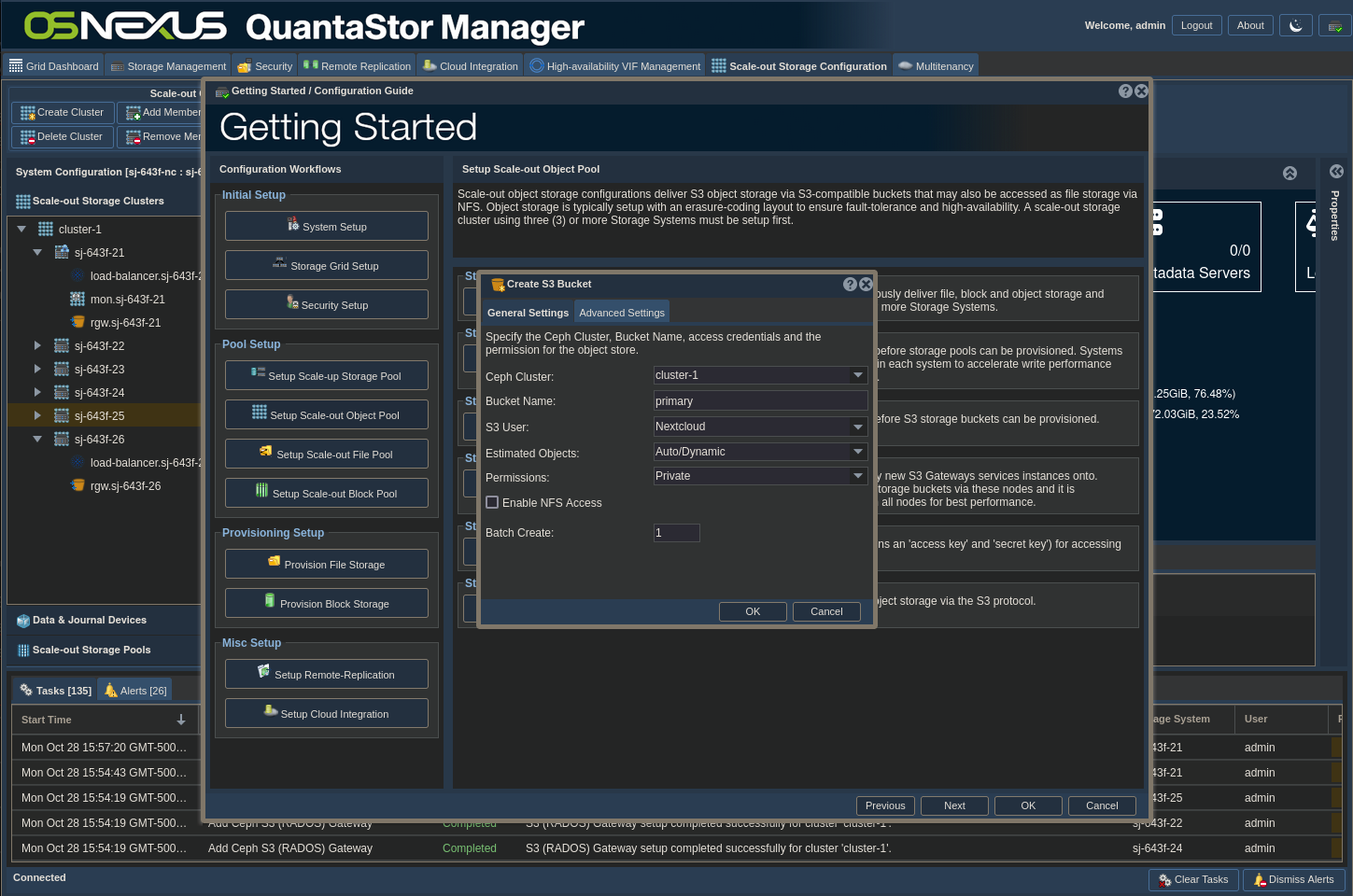1353x896 pixels.
Task: Toggle dark mode moon icon
Action: (1296, 26)
